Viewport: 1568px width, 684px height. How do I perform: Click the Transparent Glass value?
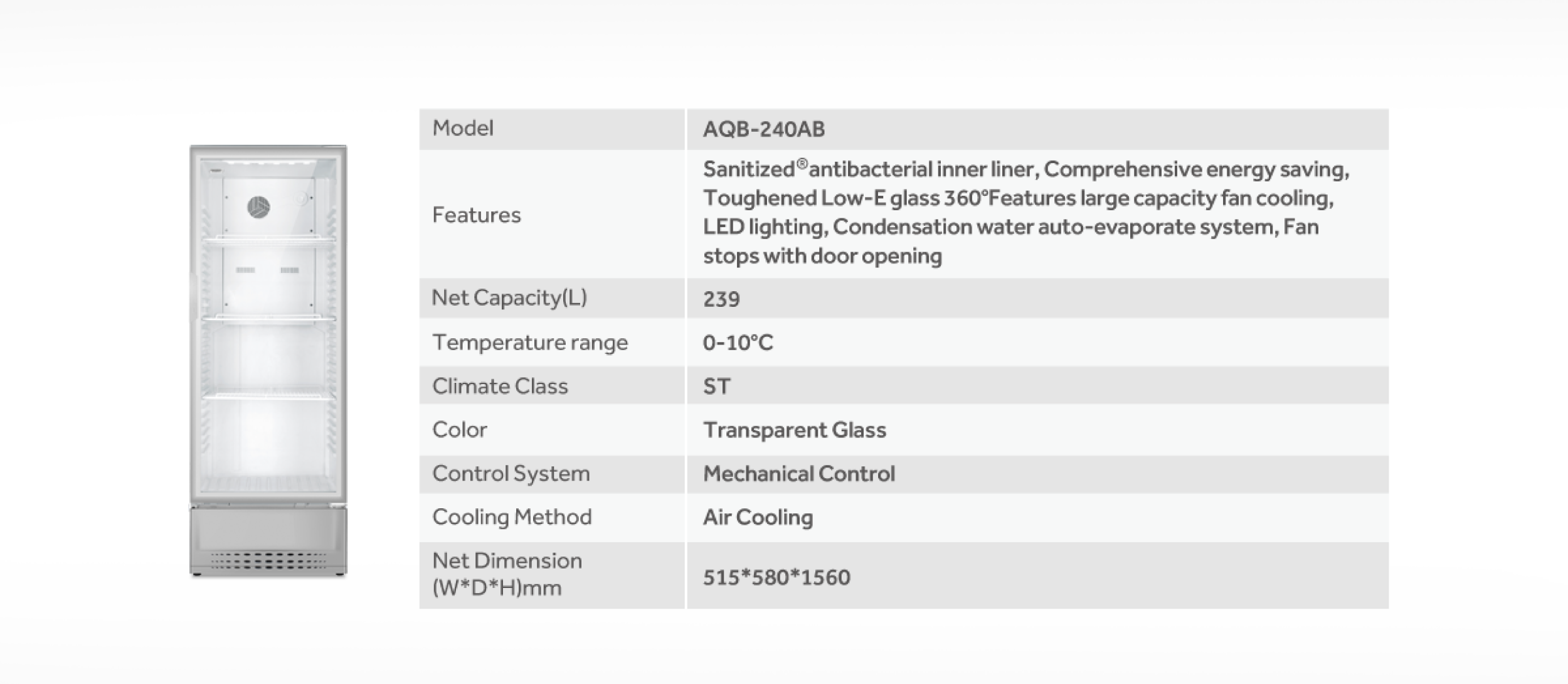point(794,430)
